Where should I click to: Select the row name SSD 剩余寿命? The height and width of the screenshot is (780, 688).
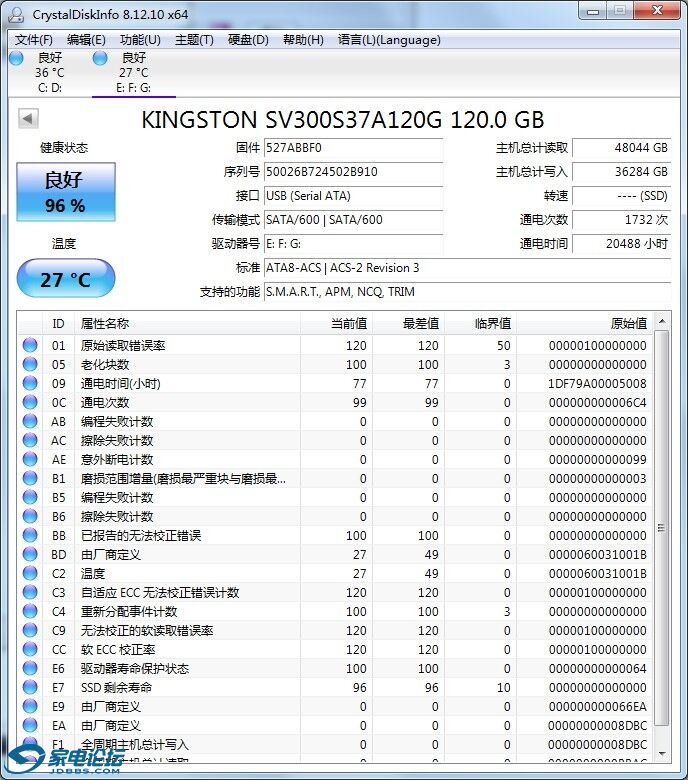pyautogui.click(x=116, y=687)
